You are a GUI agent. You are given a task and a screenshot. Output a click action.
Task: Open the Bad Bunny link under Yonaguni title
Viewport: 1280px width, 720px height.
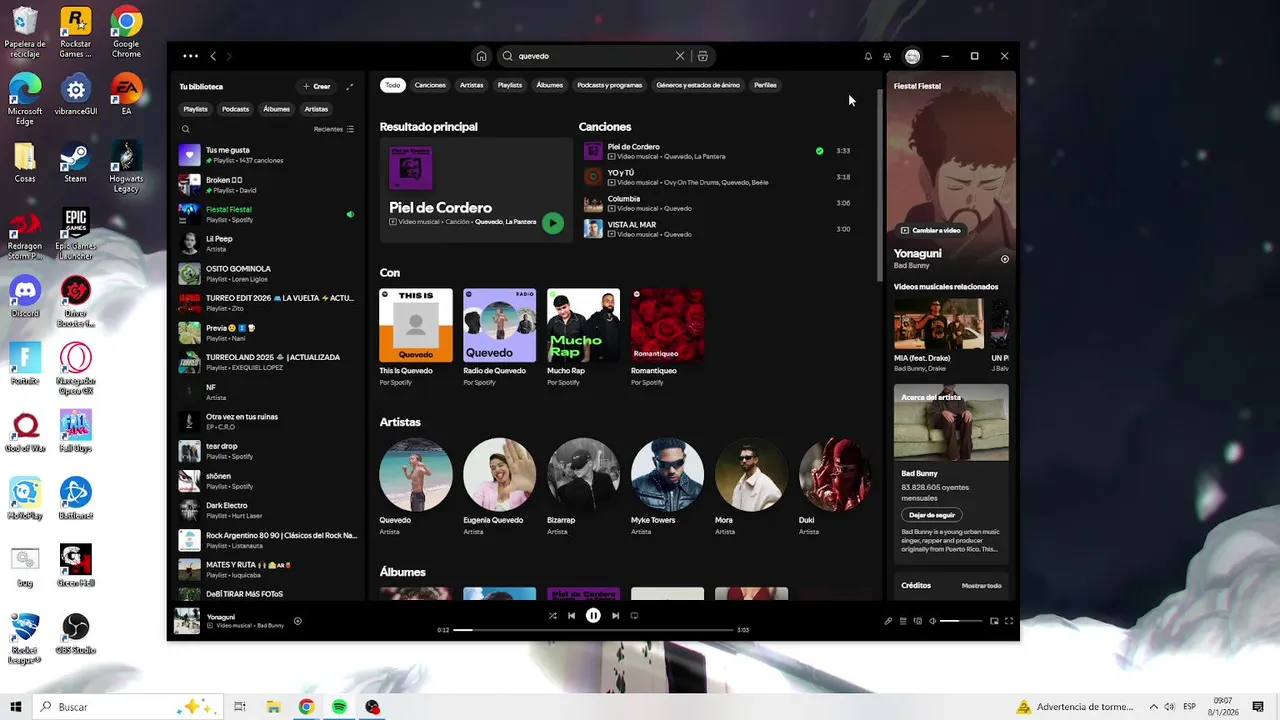(x=911, y=266)
